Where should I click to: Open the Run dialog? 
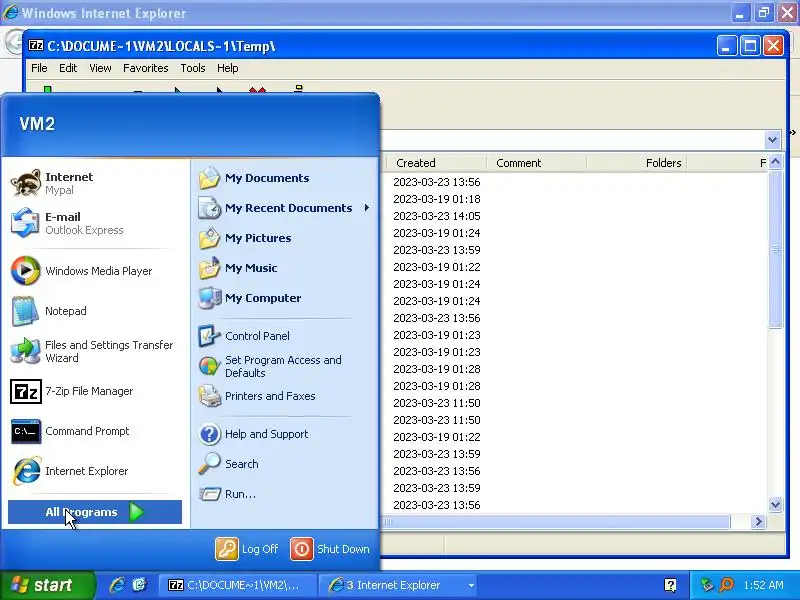(x=285, y=494)
